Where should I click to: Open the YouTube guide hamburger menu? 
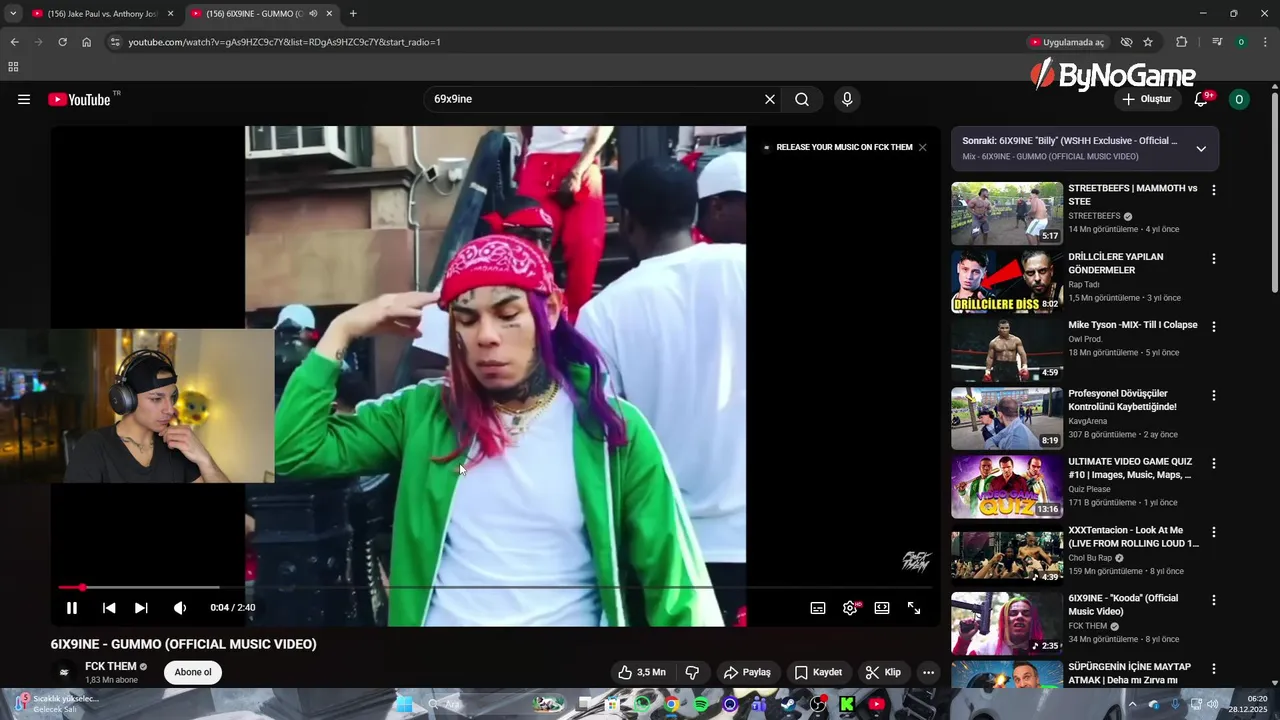24,99
